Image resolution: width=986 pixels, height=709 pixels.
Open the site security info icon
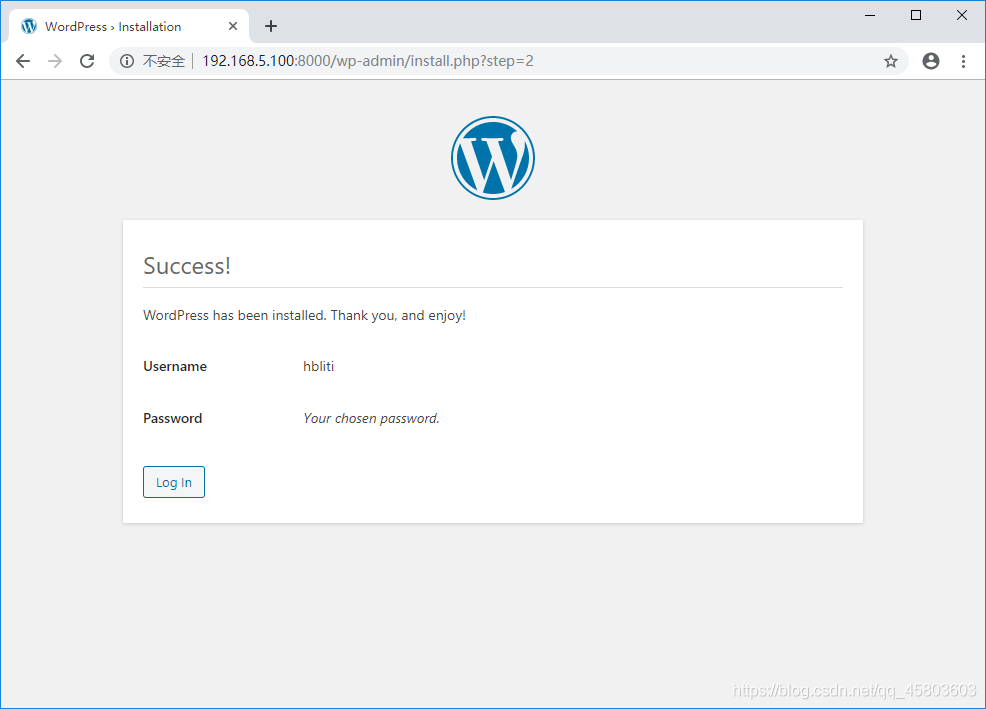pos(127,61)
